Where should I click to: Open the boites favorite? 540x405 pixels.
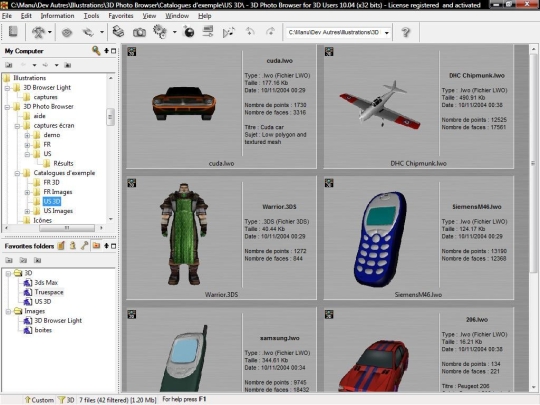[43, 330]
